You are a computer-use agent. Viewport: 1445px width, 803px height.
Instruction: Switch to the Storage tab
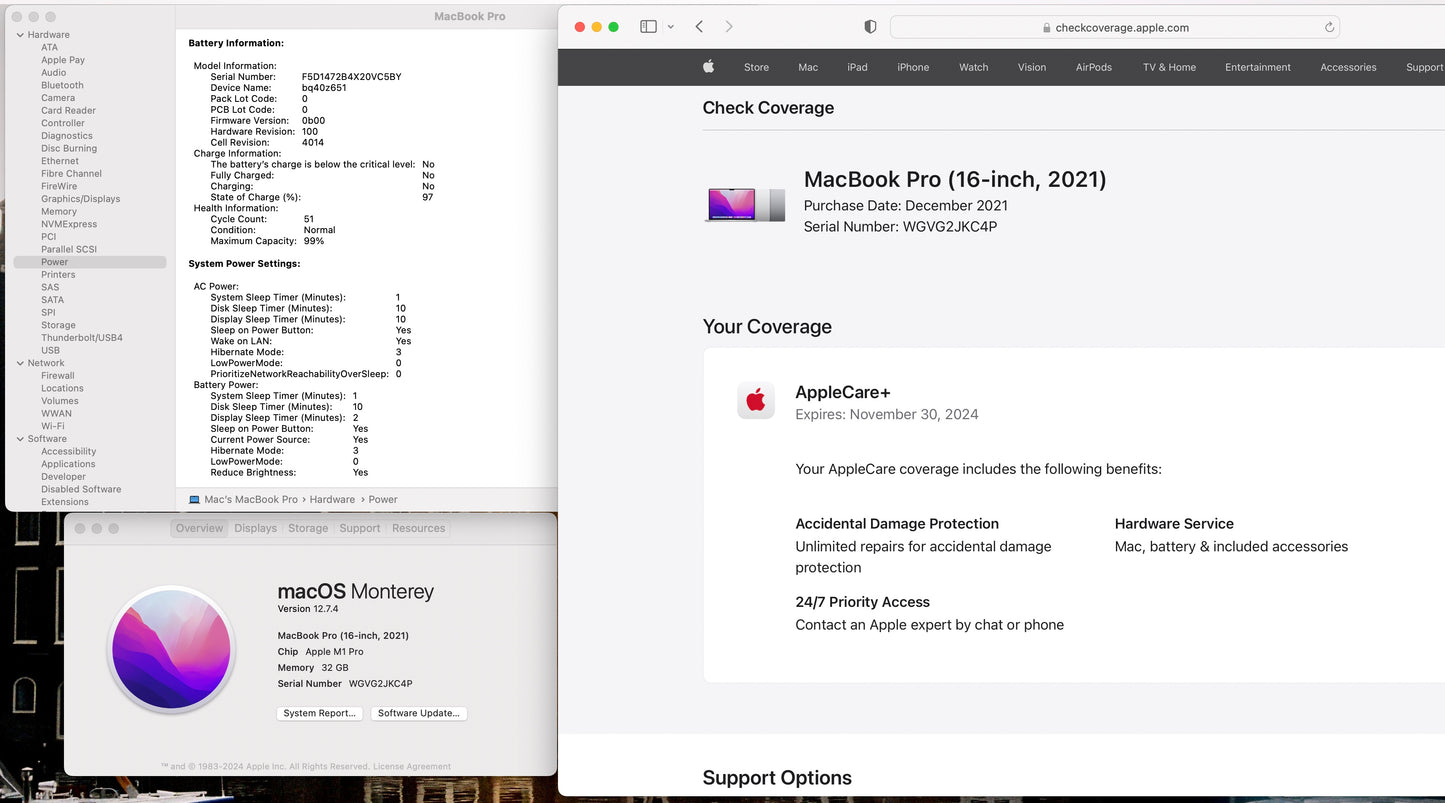click(307, 528)
